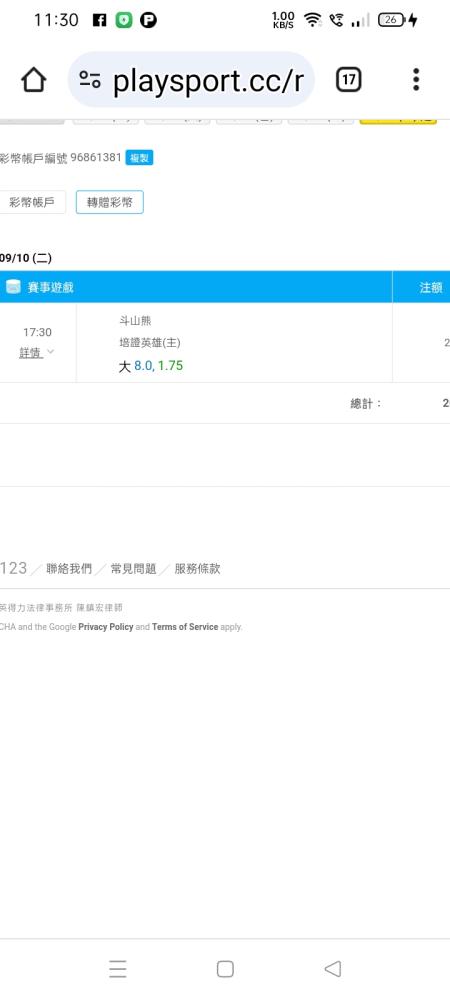Open the 聯絡我們 contact link
Screen dimensions: 450x1000
(69, 569)
